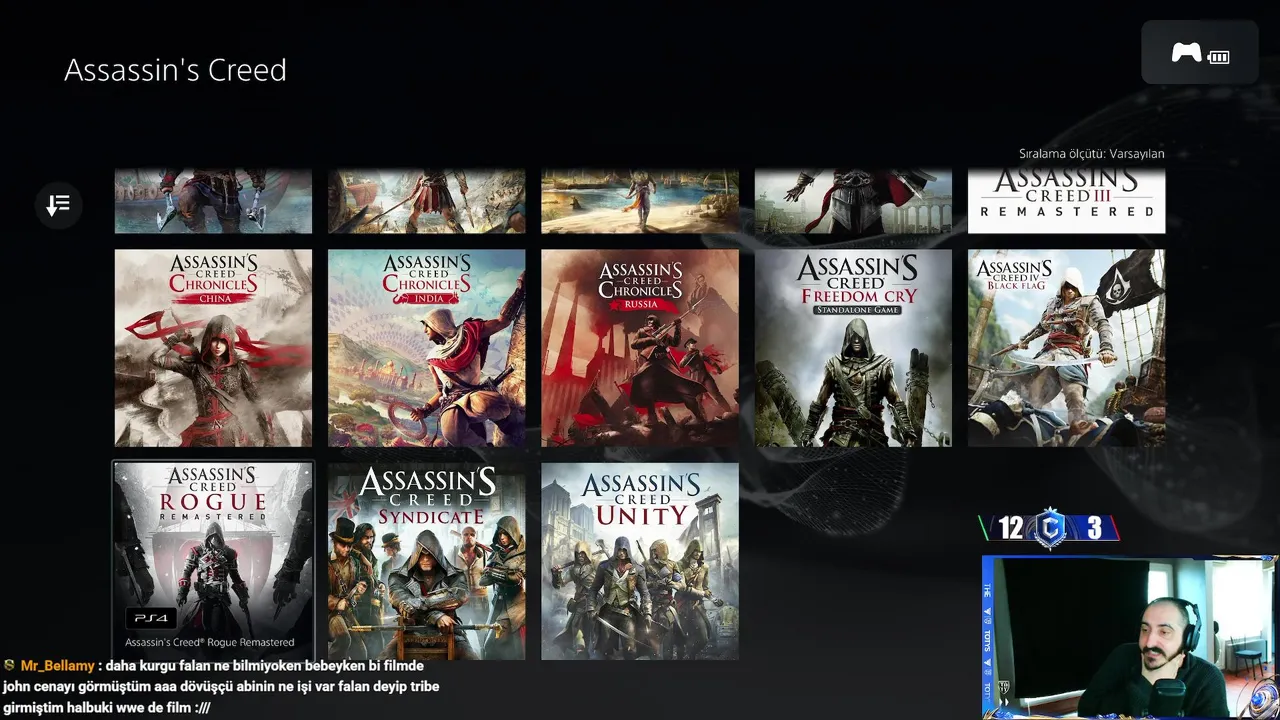Click the Sıralama ölçütü: Varsayılan label

pos(1091,154)
